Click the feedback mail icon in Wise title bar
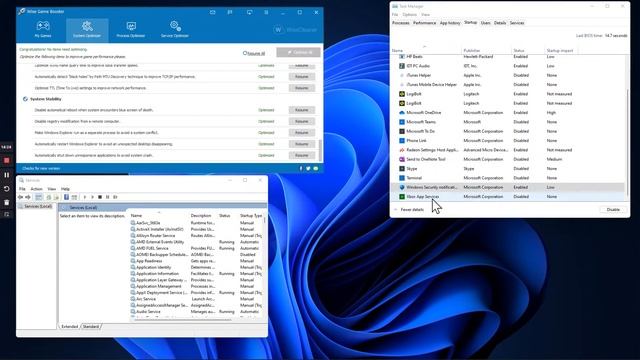This screenshot has height=360, width=640. (x=213, y=12)
